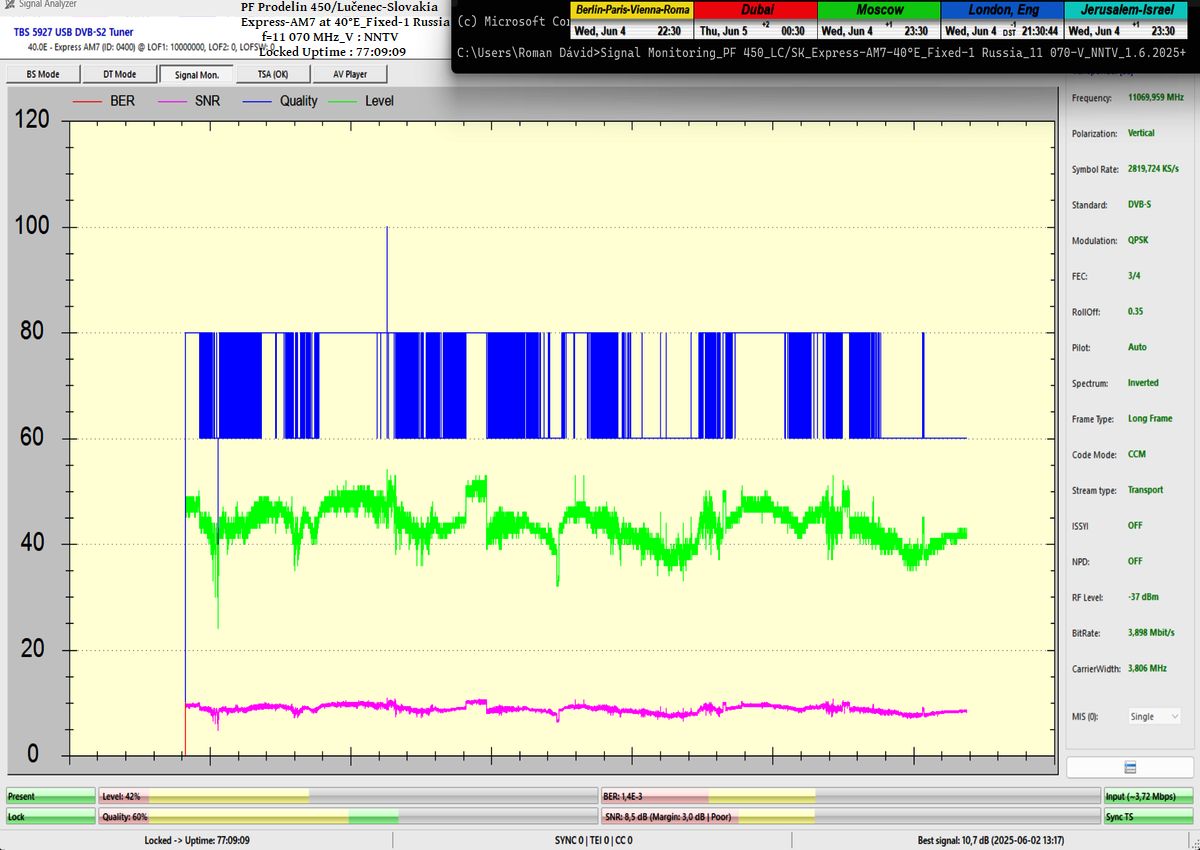1200x850 pixels.
Task: Click the Input (~3,72 Mbps) indicator
Action: point(1148,796)
